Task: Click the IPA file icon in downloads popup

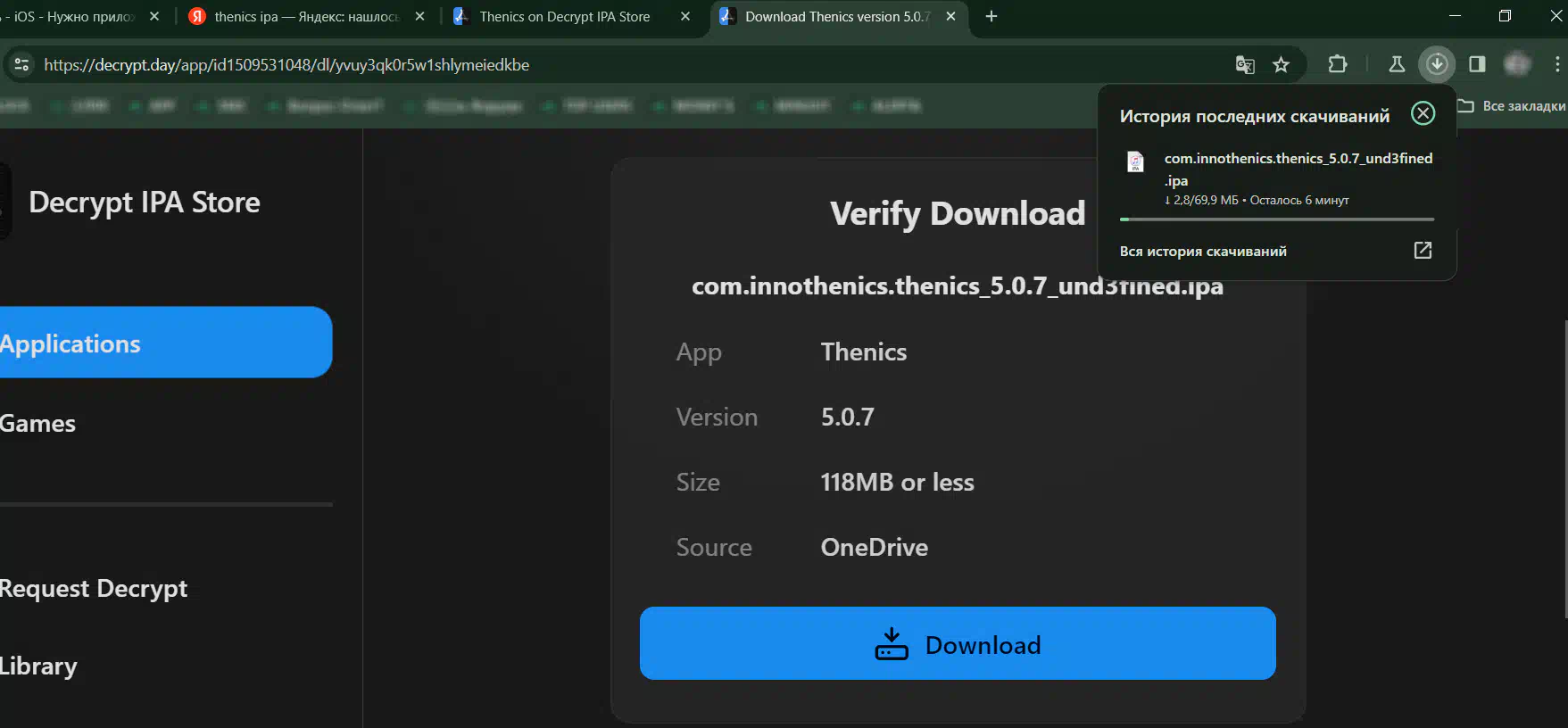Action: coord(1135,161)
